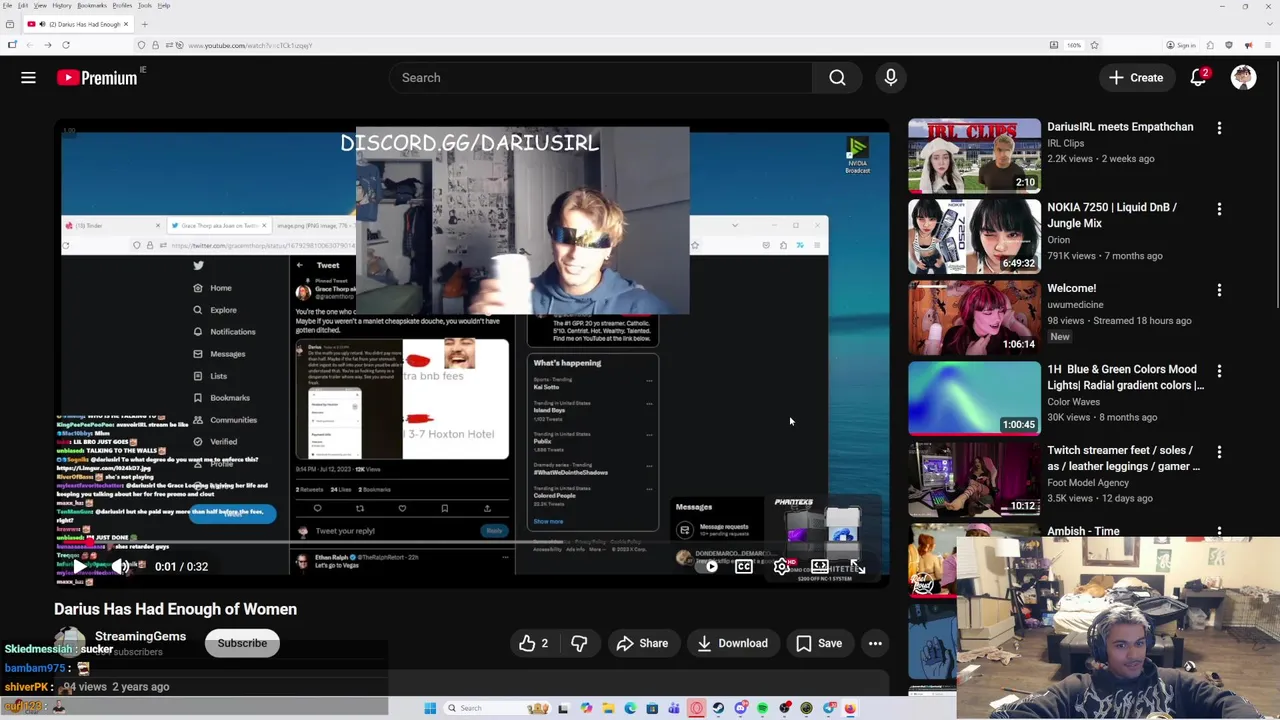Open a new browser tab
Screen dimensions: 1280x720
(x=144, y=24)
